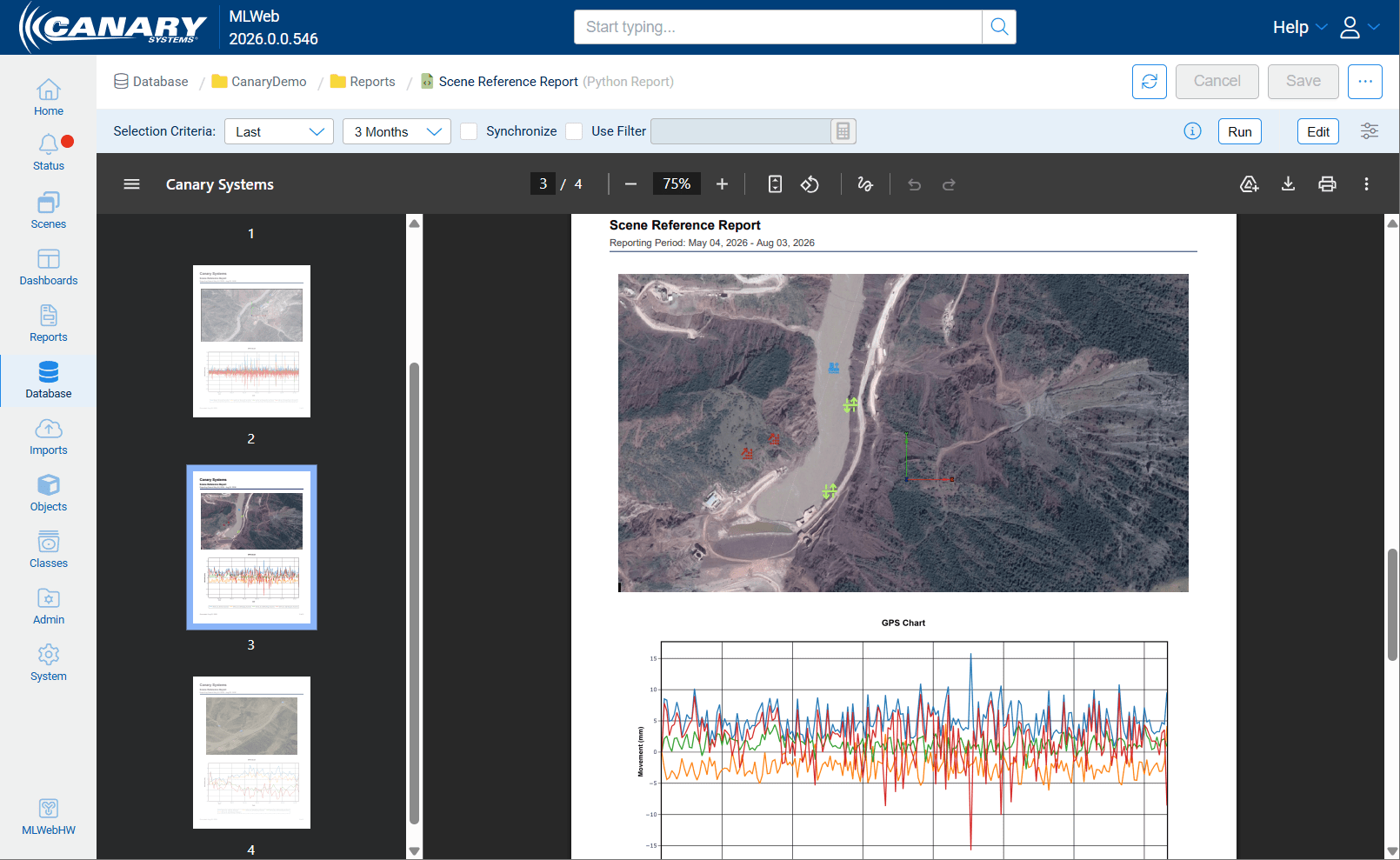Select Database in the sidebar
Viewport: 1400px width, 860px height.
point(49,380)
